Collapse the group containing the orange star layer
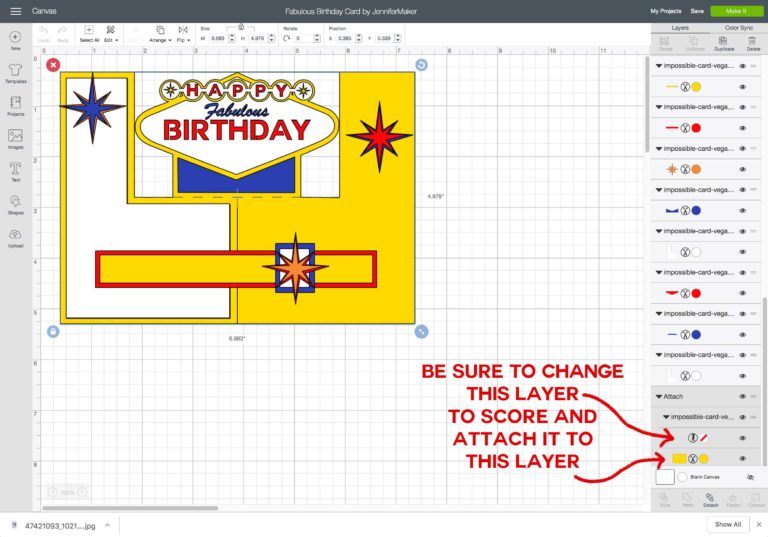Image resolution: width=768 pixels, height=537 pixels. pos(659,148)
